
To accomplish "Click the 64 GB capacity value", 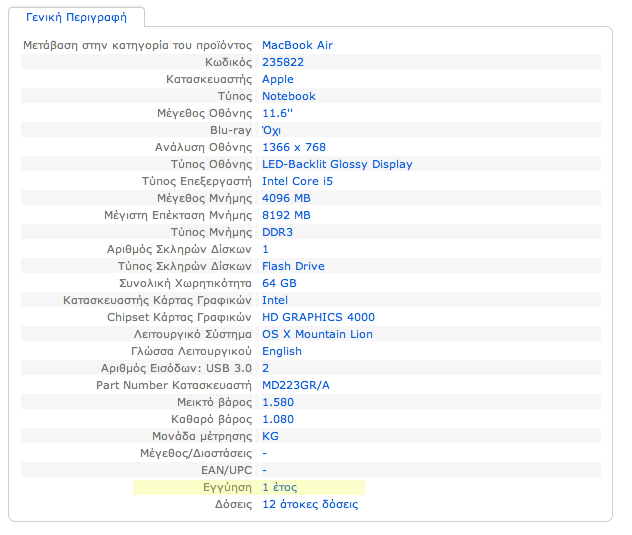I will click(279, 283).
